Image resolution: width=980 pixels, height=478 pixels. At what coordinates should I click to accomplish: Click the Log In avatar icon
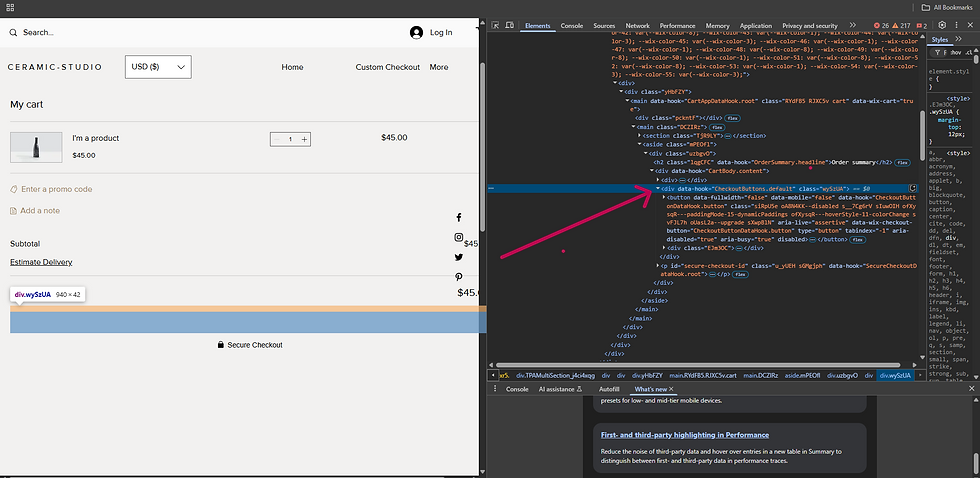pyautogui.click(x=416, y=32)
